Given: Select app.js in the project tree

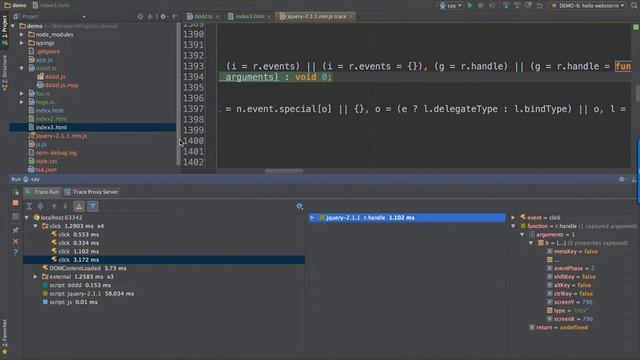Looking at the screenshot, I should coord(44,60).
